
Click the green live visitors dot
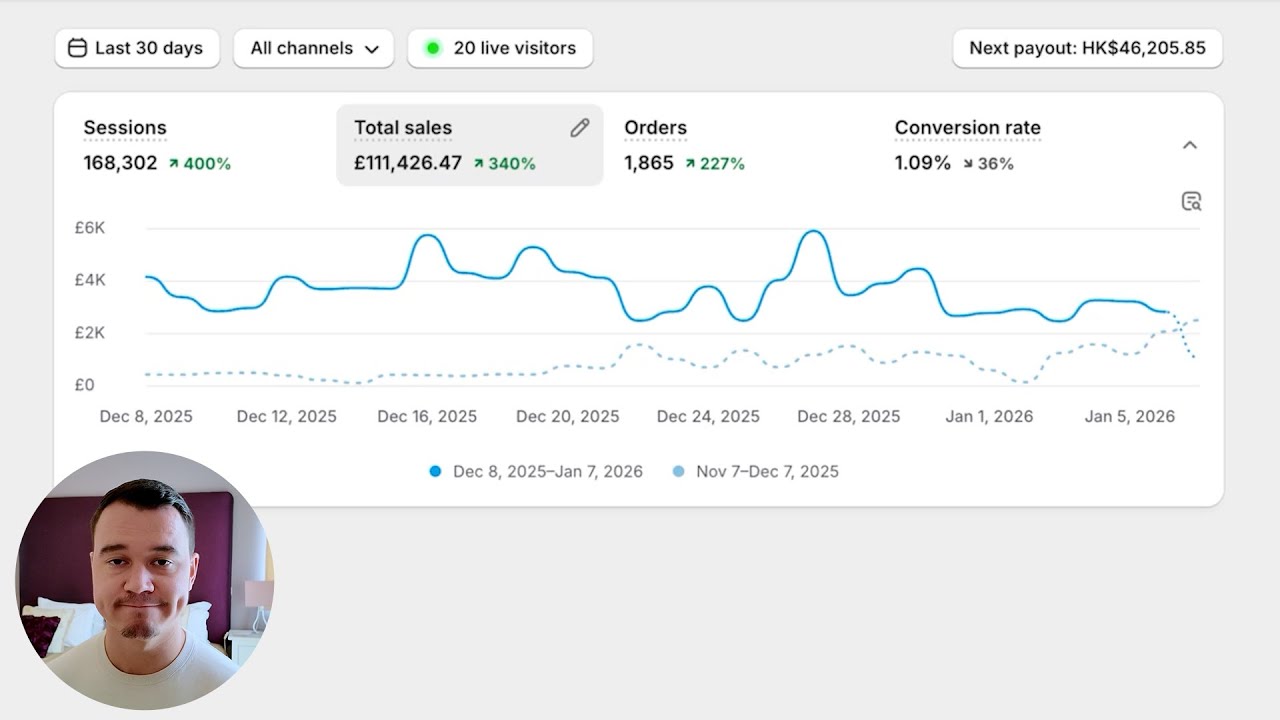coord(433,48)
